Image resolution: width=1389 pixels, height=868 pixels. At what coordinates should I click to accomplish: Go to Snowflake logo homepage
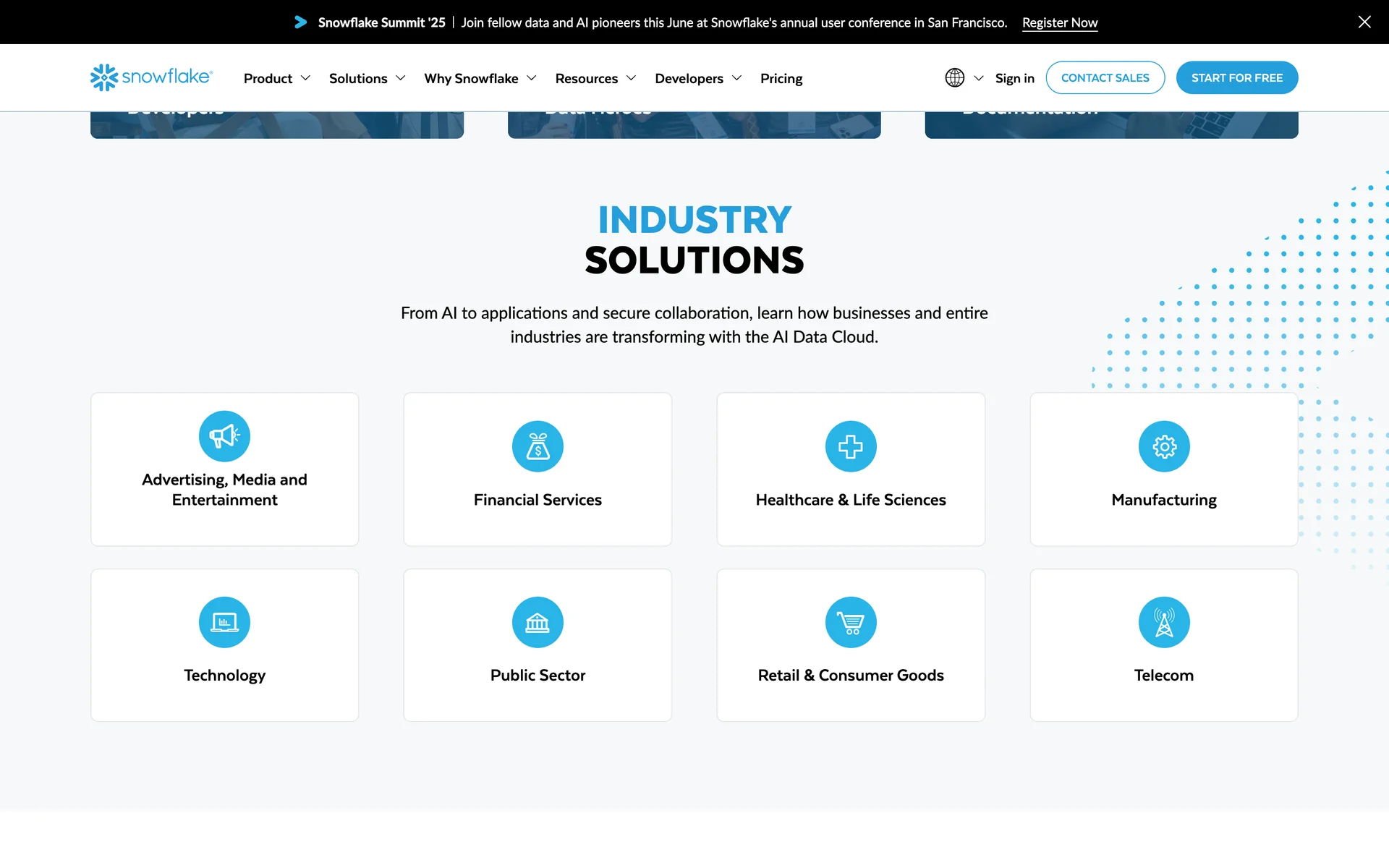[151, 77]
